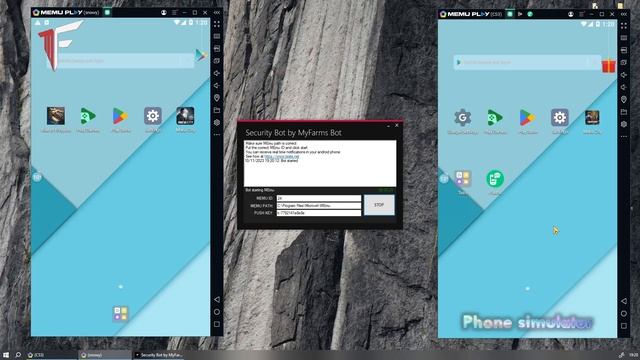Collapse left MEmu sidebar with chevron arrows
This screenshot has width=640, height=360.
pyautogui.click(x=217, y=13)
